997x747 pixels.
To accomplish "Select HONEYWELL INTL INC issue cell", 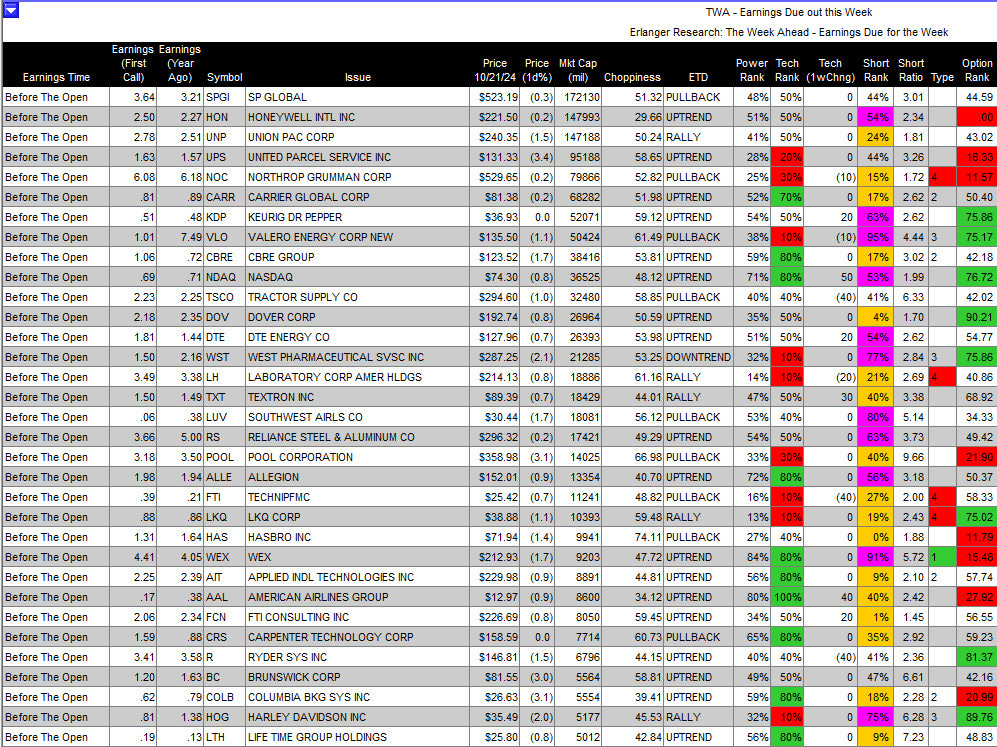I will [357, 117].
